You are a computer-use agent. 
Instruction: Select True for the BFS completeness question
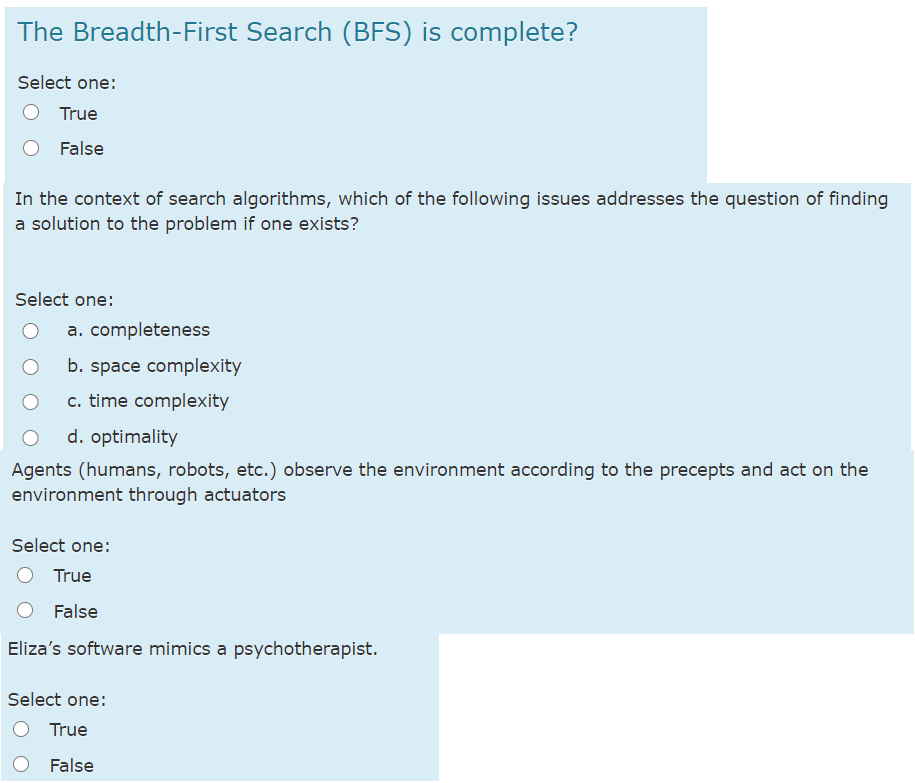click(30, 111)
